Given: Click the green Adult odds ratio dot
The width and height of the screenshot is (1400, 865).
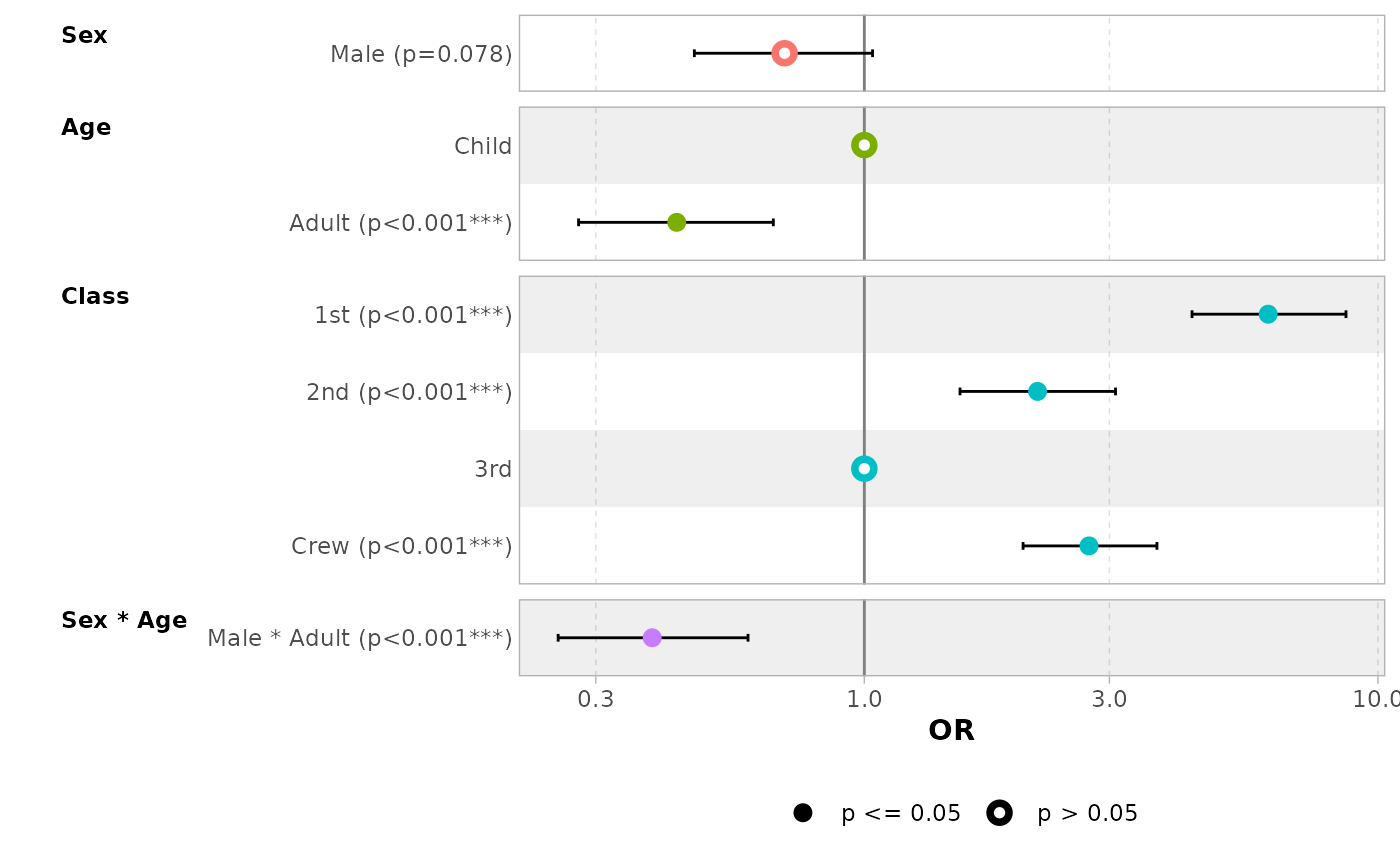Looking at the screenshot, I should point(676,222).
